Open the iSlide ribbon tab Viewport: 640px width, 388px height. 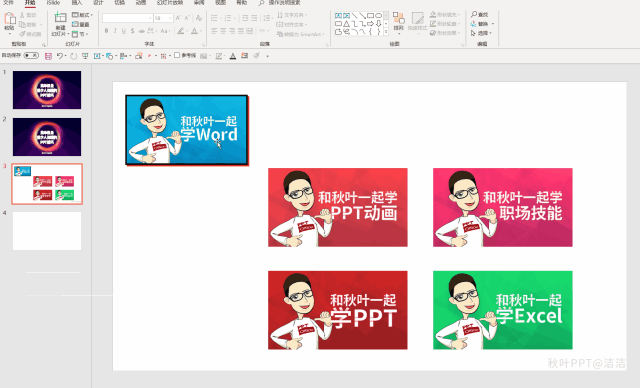click(53, 2)
